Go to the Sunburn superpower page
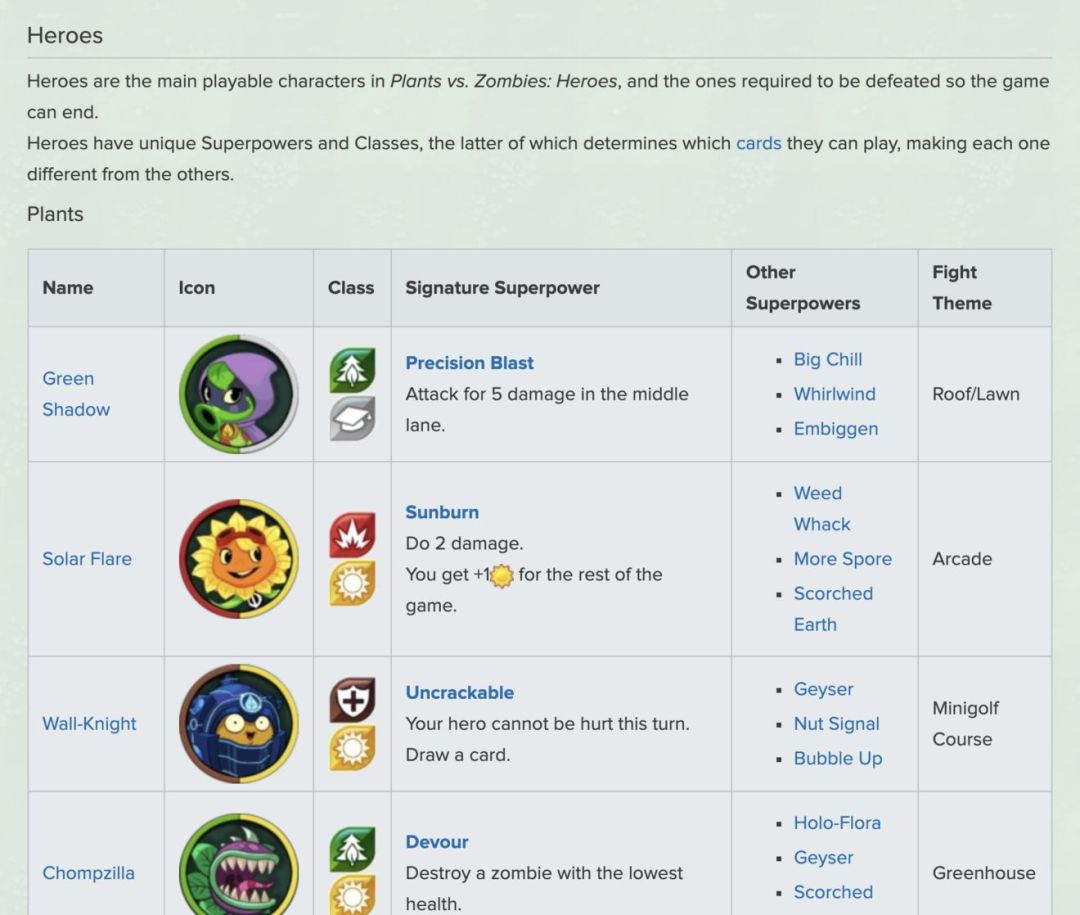1080x915 pixels. tap(442, 512)
